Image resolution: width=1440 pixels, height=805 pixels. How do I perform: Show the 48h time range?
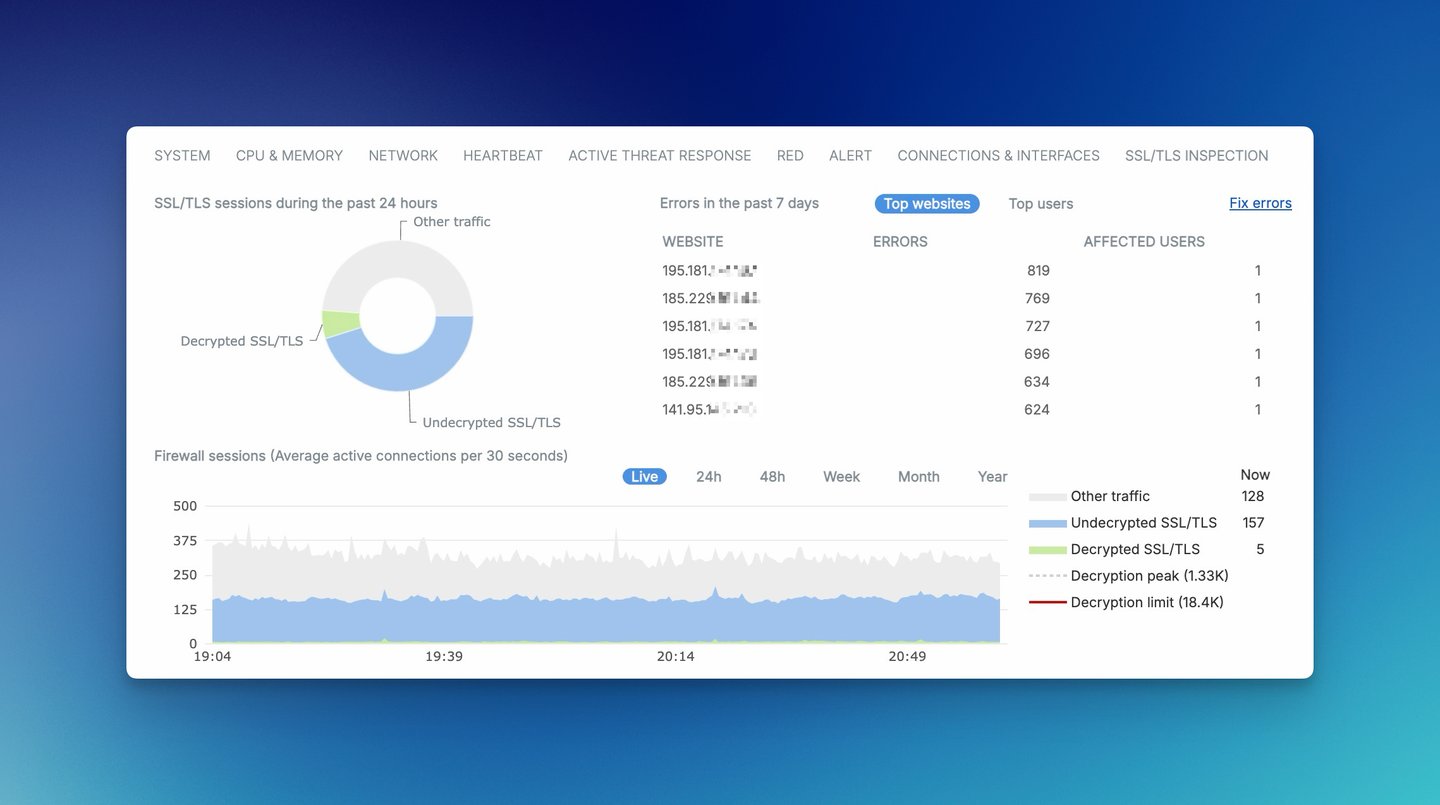pyautogui.click(x=772, y=477)
